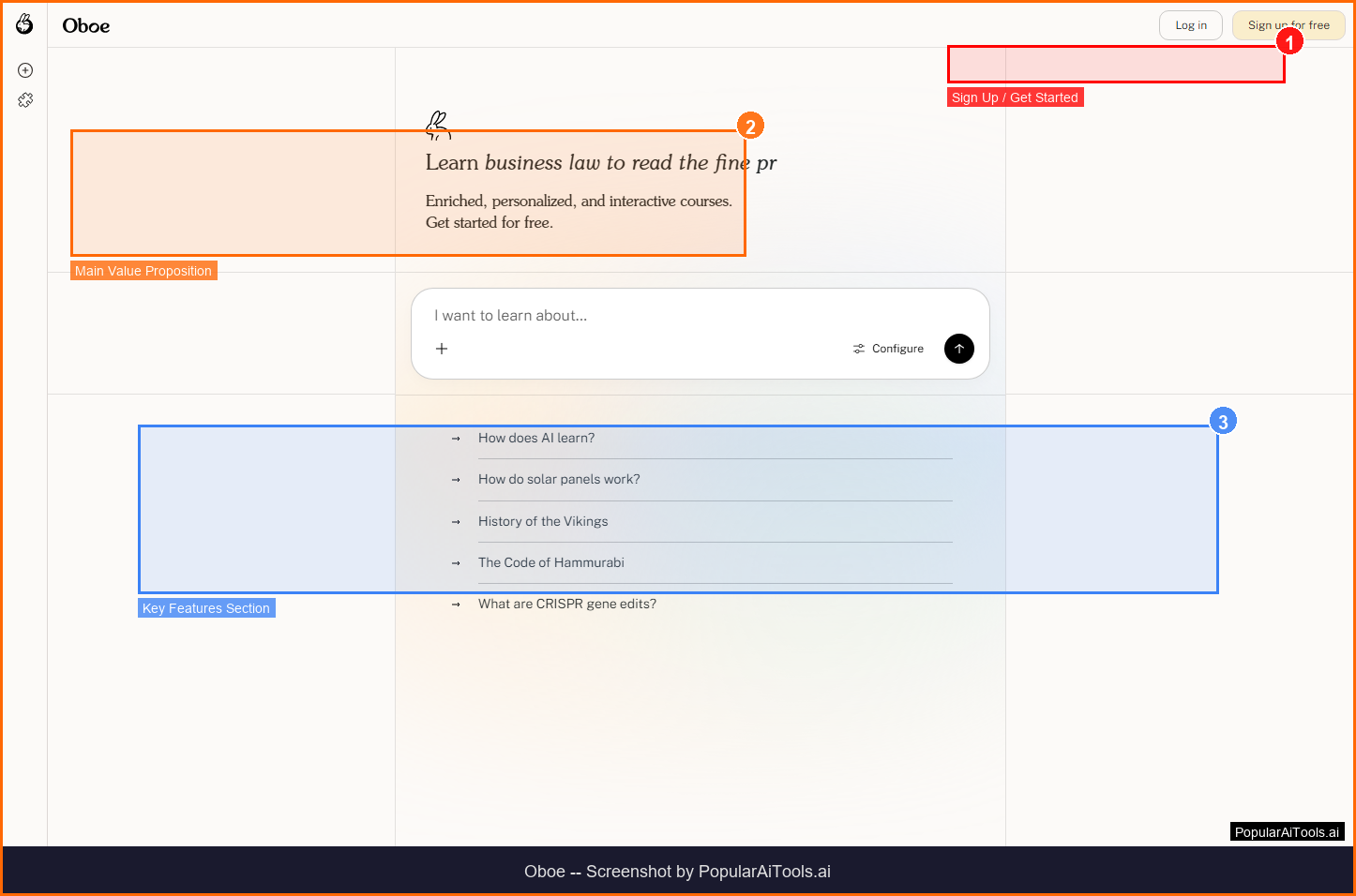Choose "How do solar panels work?" suggestion
The width and height of the screenshot is (1356, 896).
(559, 480)
